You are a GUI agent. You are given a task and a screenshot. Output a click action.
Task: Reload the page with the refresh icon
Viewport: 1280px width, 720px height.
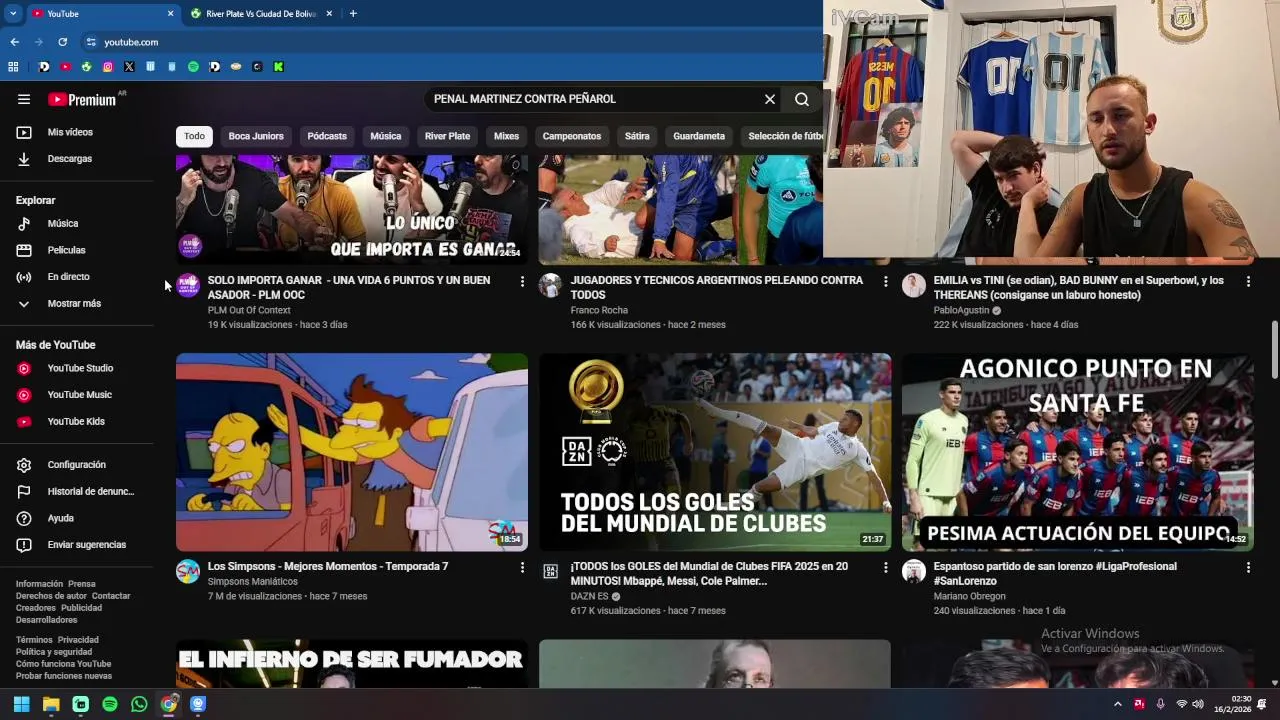[x=63, y=42]
